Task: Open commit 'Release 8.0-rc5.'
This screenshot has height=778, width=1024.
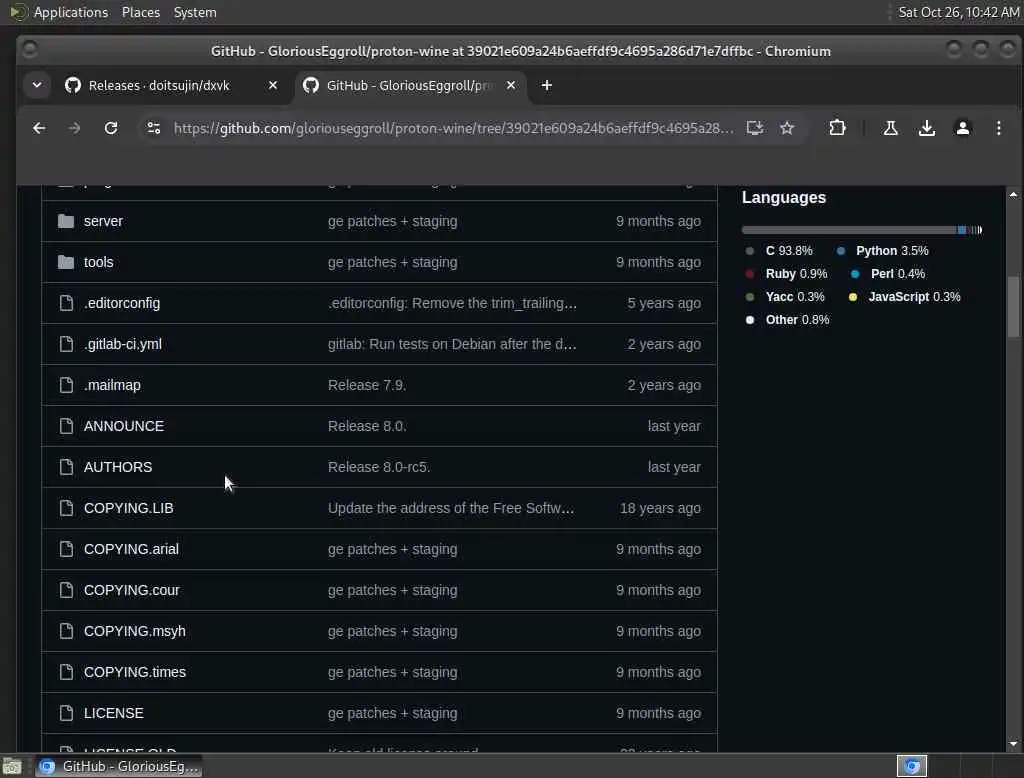Action: (379, 467)
